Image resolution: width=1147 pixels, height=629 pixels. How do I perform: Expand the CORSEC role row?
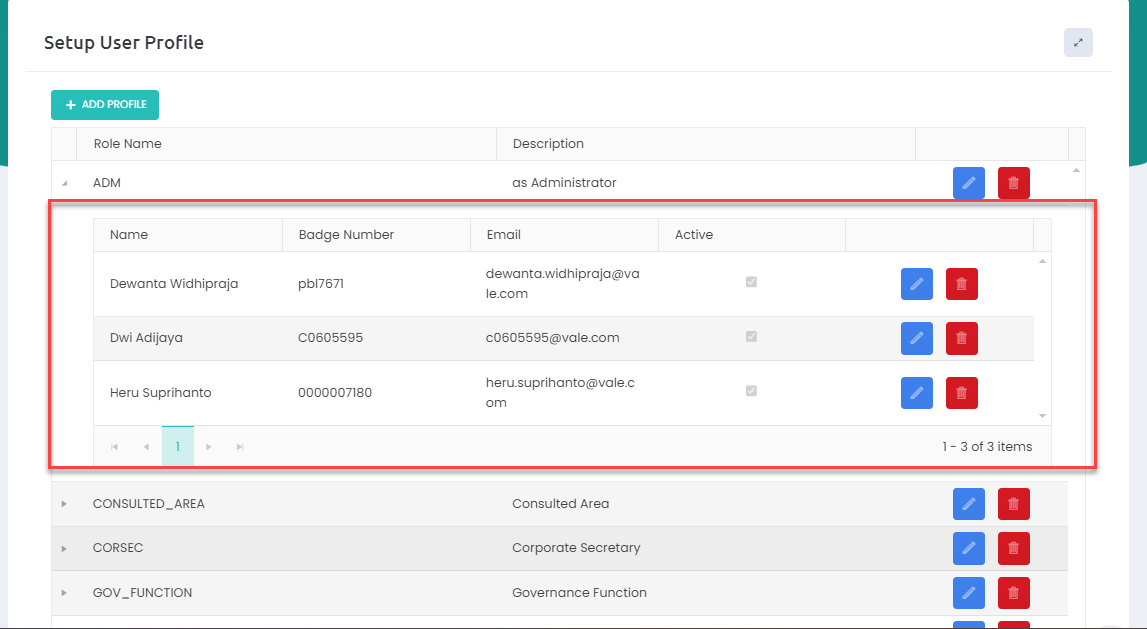click(x=64, y=548)
